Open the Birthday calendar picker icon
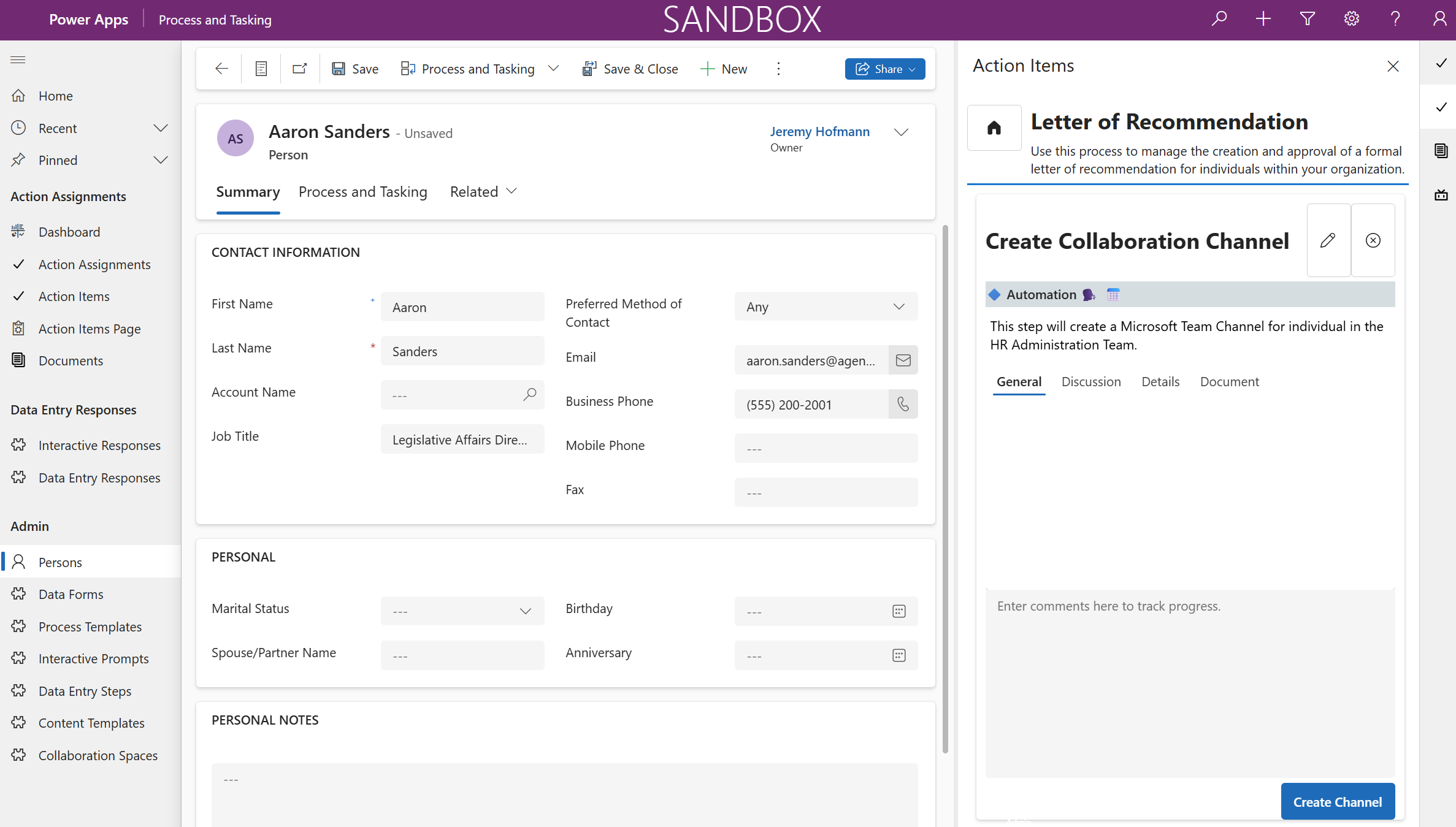 (x=899, y=611)
